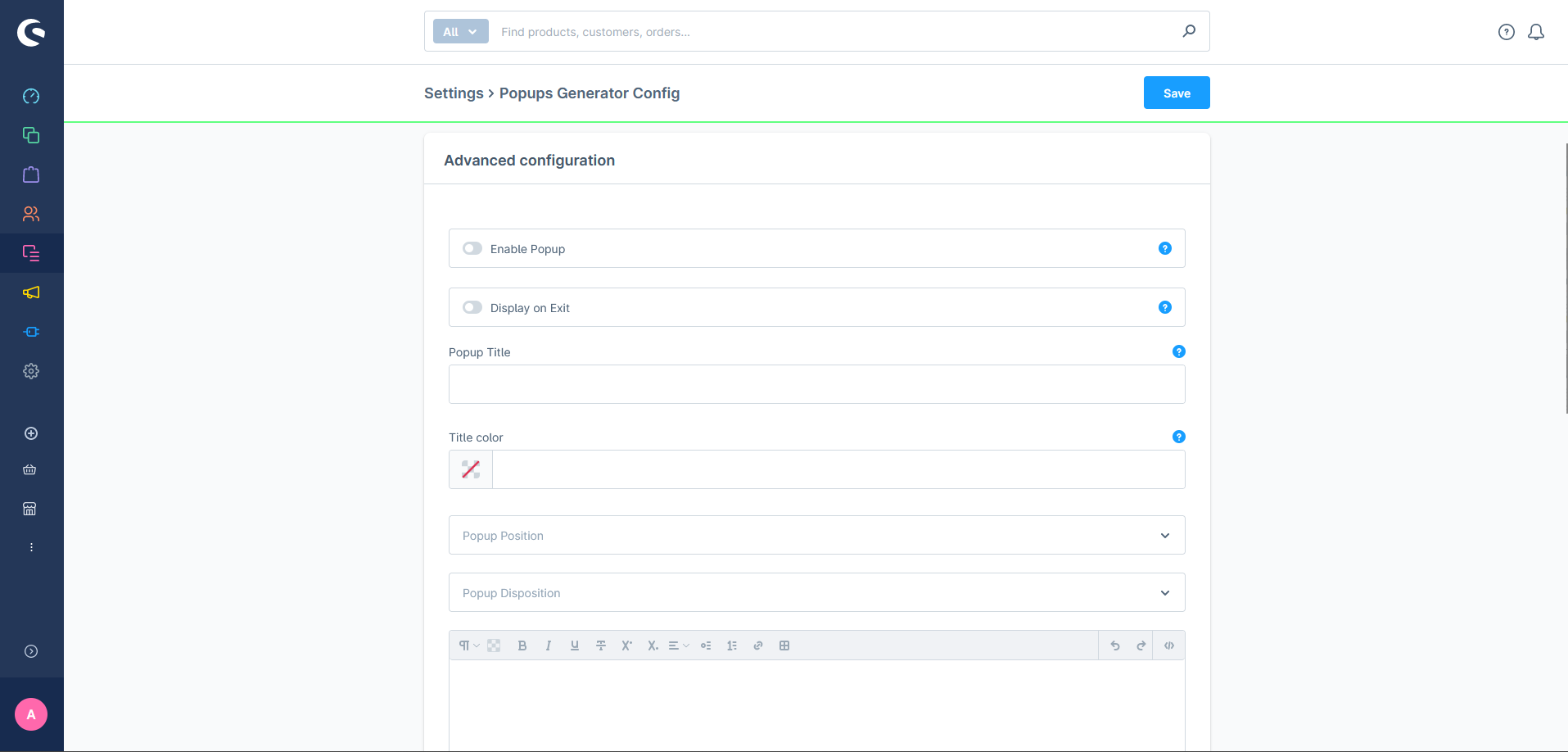This screenshot has width=1568, height=752.
Task: Show help for Title color
Action: pos(1179,437)
